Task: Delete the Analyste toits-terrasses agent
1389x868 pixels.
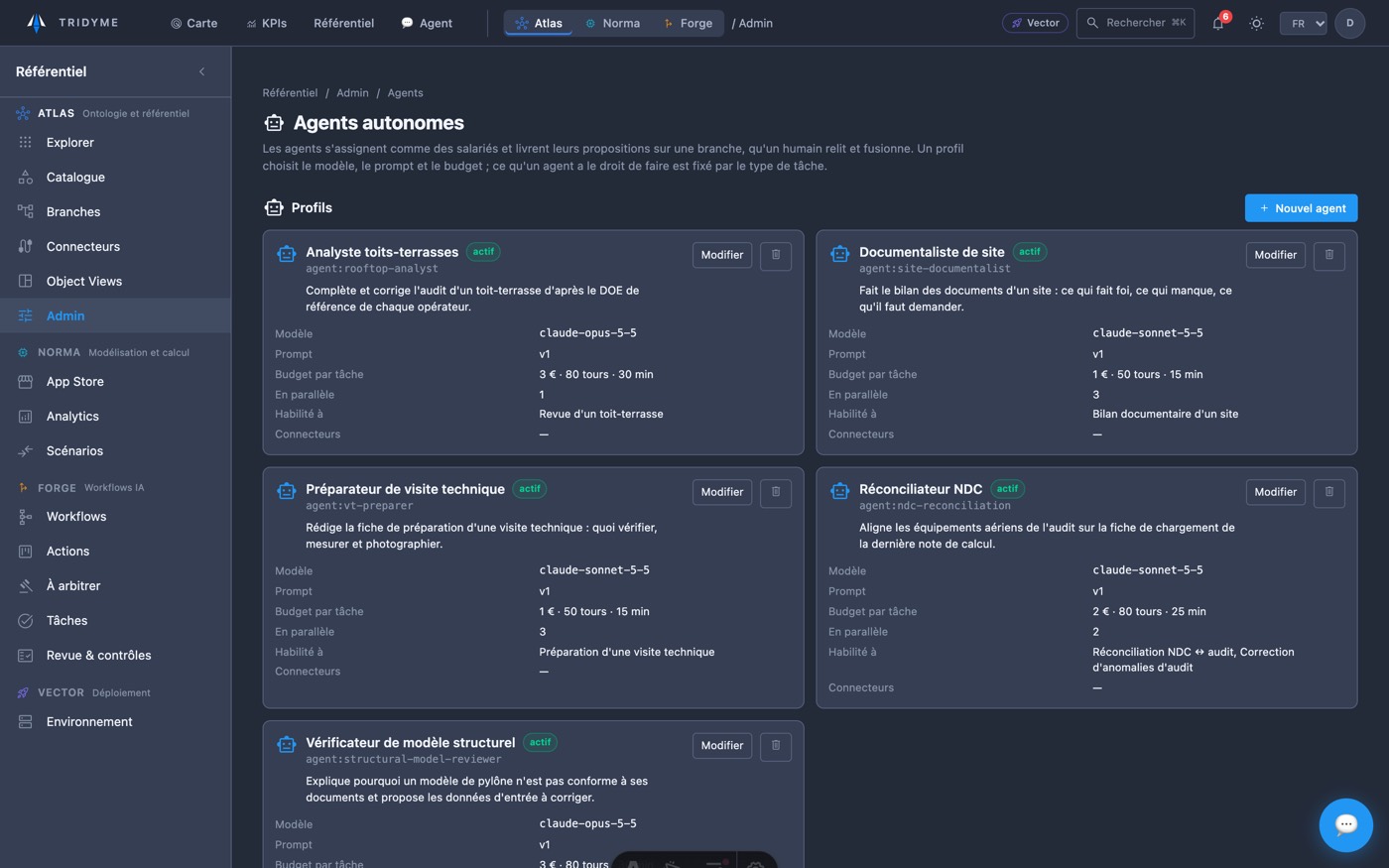Action: click(776, 255)
